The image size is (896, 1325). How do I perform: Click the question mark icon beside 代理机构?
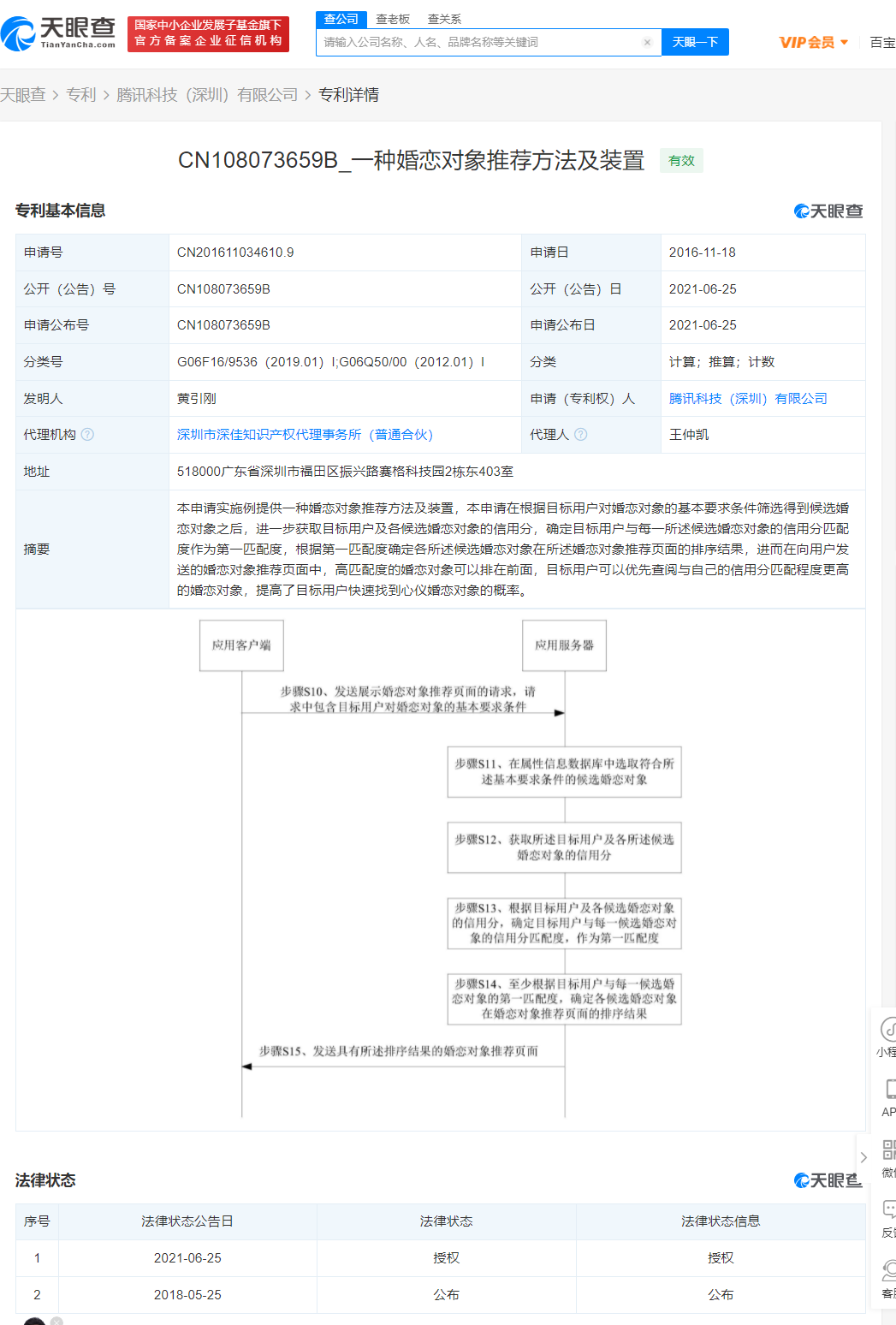tap(86, 434)
